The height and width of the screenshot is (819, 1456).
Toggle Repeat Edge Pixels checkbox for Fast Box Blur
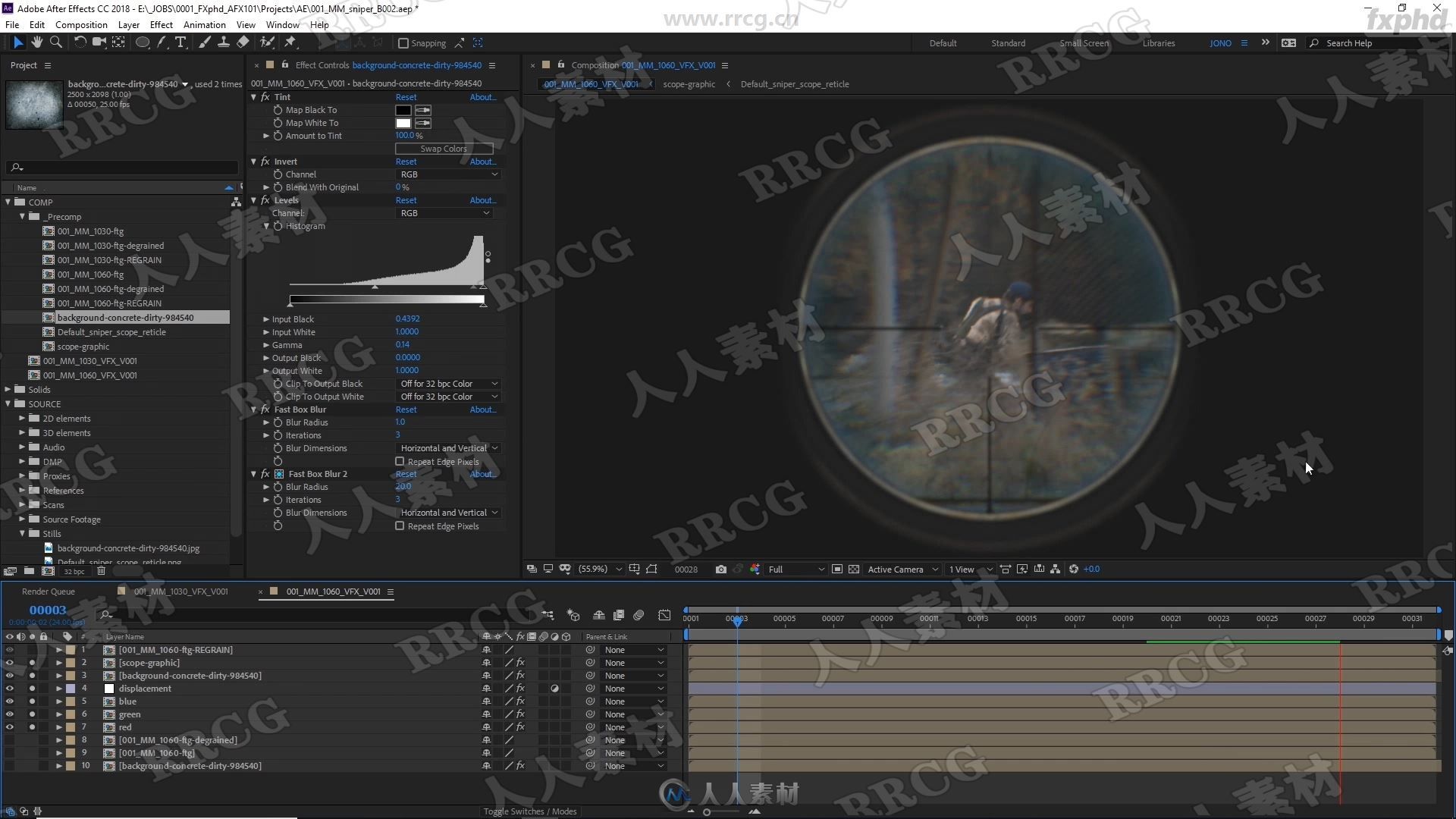(400, 461)
